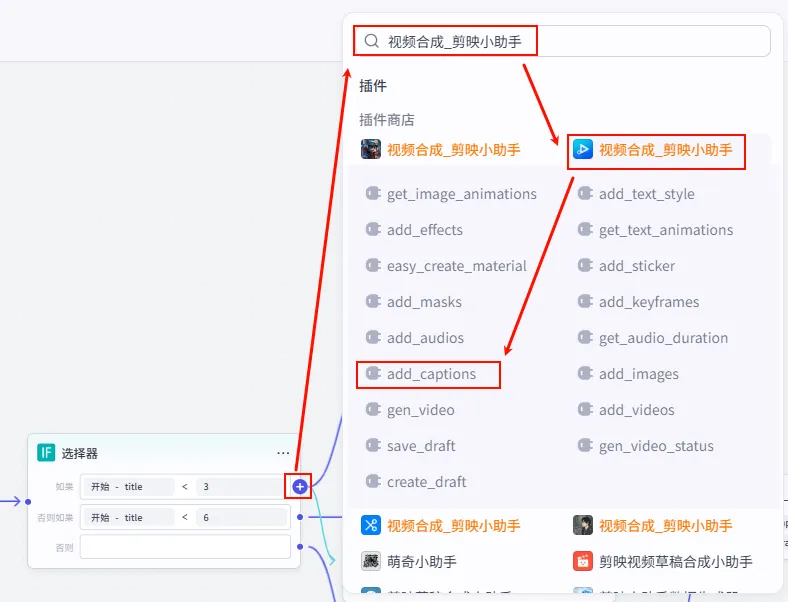Screen dimensions: 788x602
Task: Click the 否则 branch empty field
Action: pos(185,547)
